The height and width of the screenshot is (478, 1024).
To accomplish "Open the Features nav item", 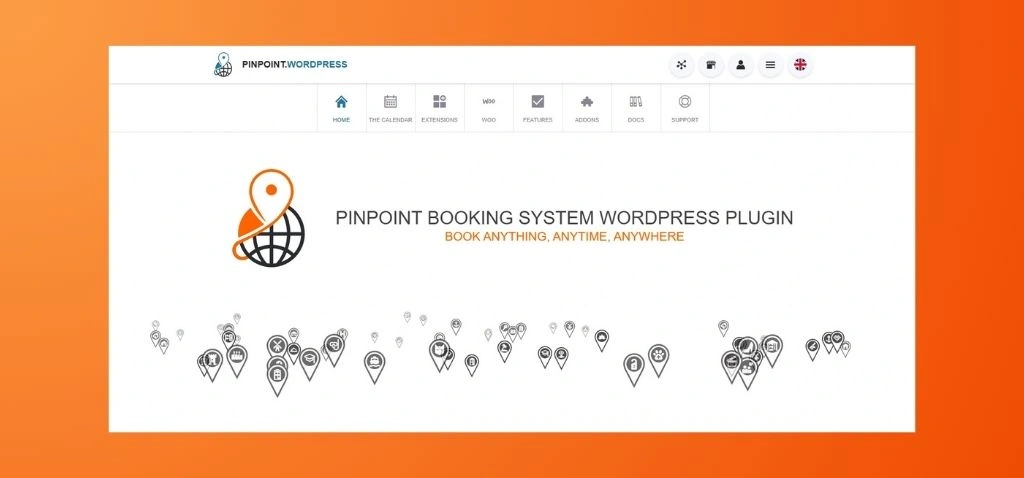I will [537, 108].
